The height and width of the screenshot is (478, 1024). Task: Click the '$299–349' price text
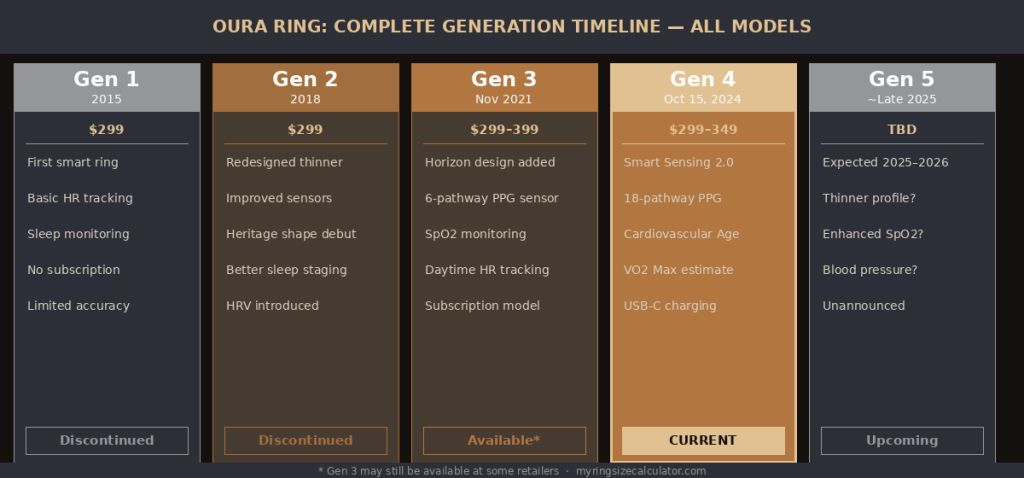pyautogui.click(x=703, y=129)
